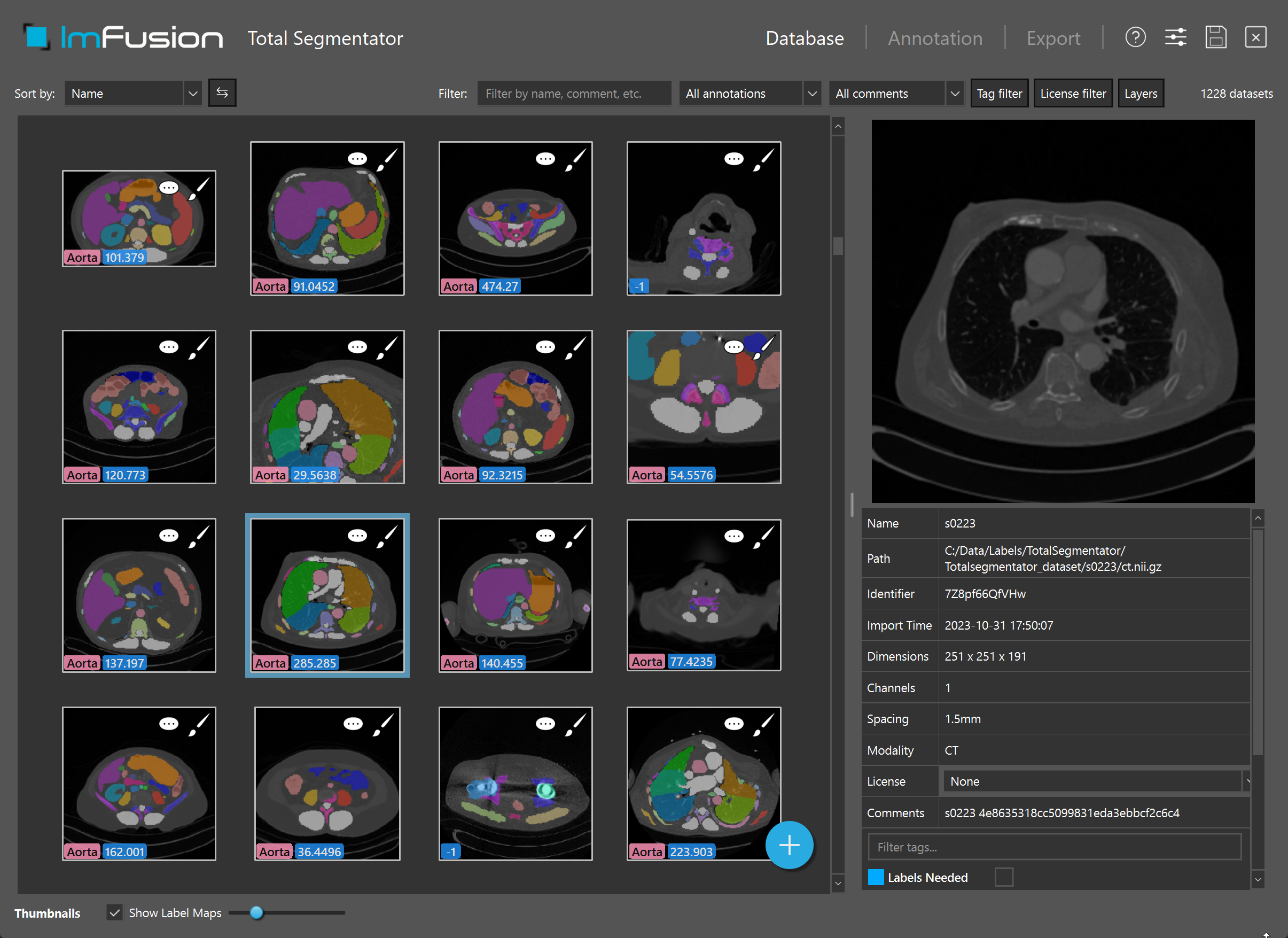Click the ImFusion logo
This screenshot has height=938, width=1288.
[x=123, y=37]
